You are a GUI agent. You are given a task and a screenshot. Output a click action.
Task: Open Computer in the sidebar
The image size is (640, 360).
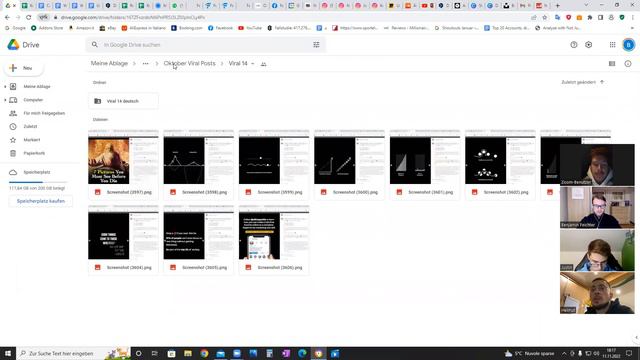point(33,100)
